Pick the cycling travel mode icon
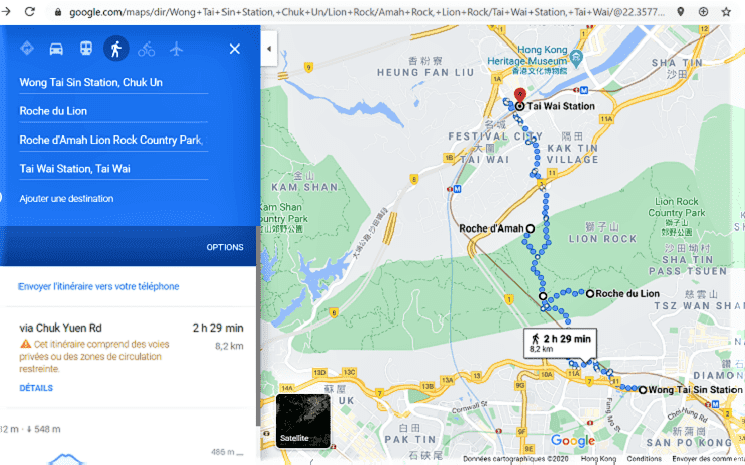Viewport: 745px width, 465px height. coord(147,49)
